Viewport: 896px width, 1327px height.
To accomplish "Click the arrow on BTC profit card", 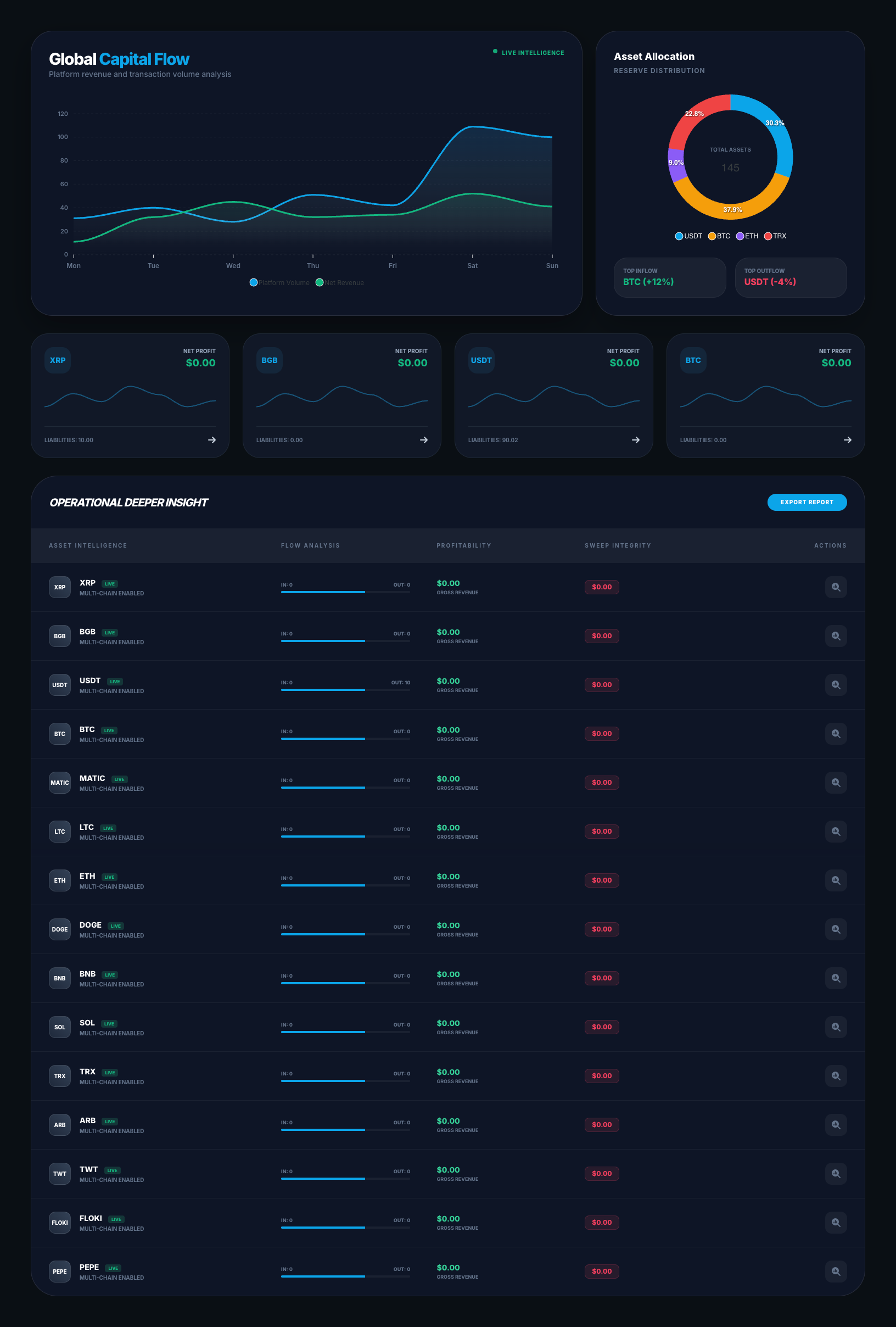I will pos(847,439).
